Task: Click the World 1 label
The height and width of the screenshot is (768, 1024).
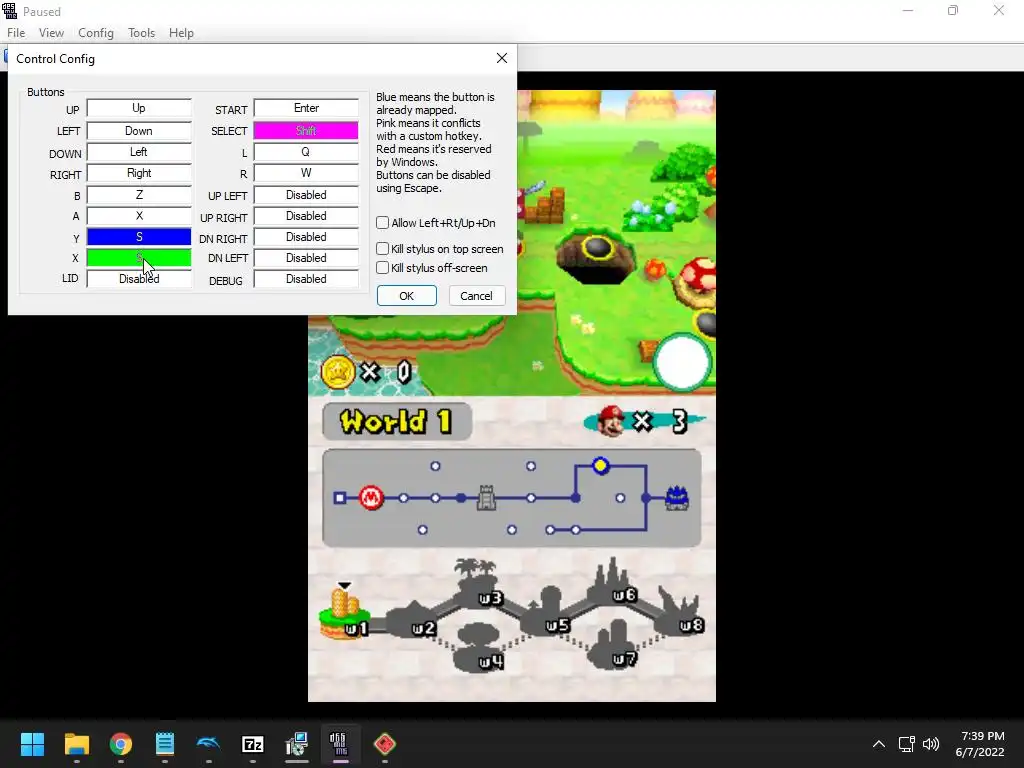Action: [x=396, y=421]
